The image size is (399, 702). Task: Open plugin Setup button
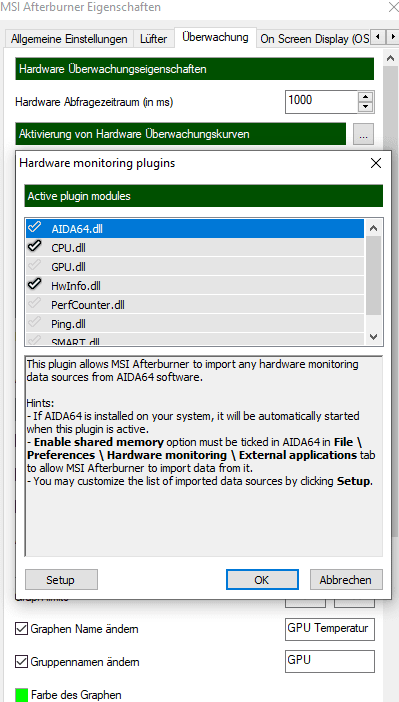(61, 580)
